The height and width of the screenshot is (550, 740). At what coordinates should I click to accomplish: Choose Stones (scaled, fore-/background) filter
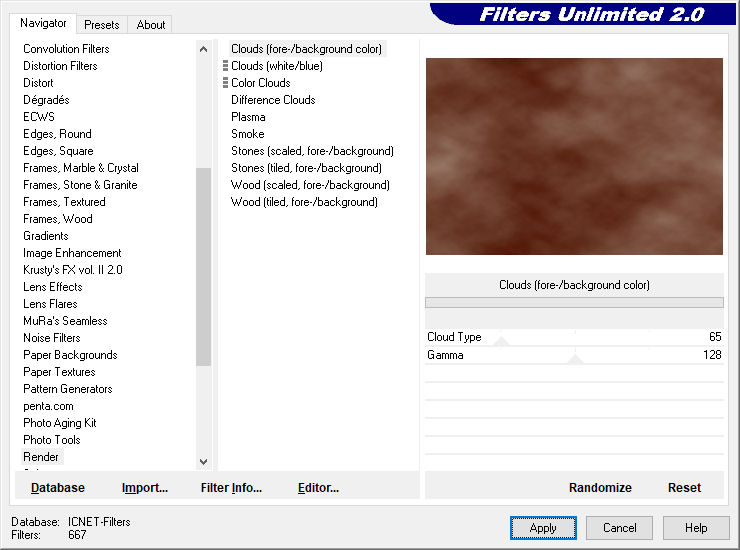coord(312,151)
